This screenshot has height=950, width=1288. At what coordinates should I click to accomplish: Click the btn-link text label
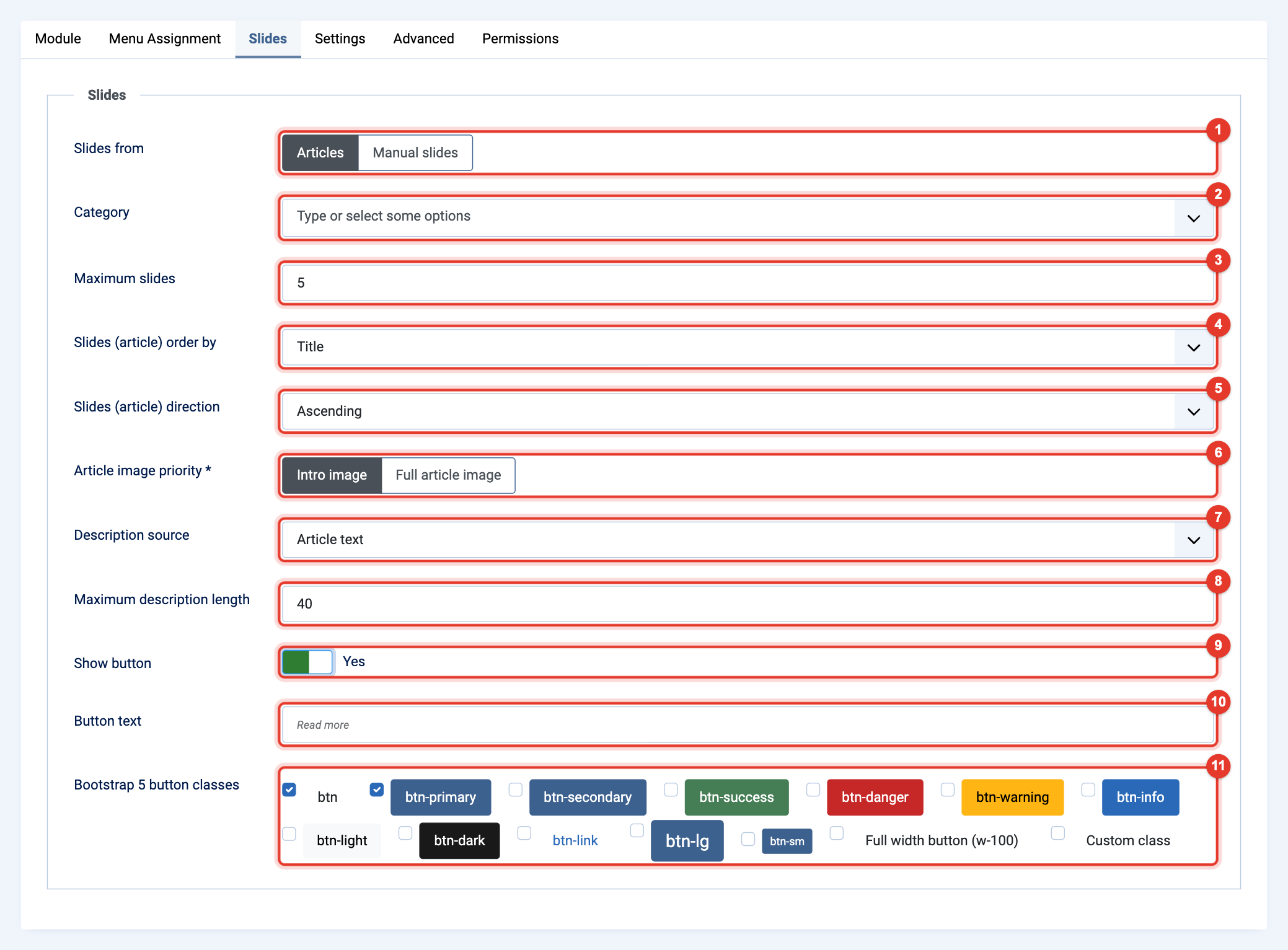575,841
